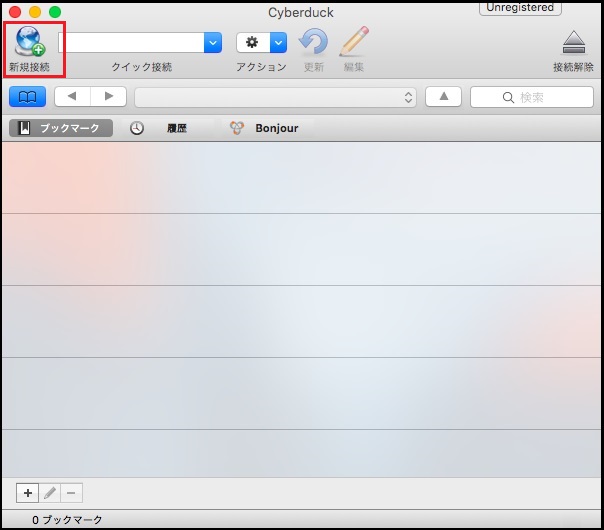Click the 編集 pencil icon
Image resolution: width=604 pixels, height=530 pixels.
click(x=354, y=42)
